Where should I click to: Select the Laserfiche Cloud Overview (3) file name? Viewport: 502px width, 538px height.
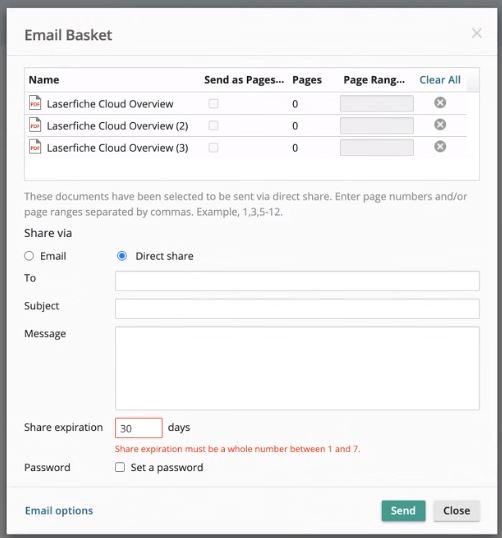pos(117,148)
